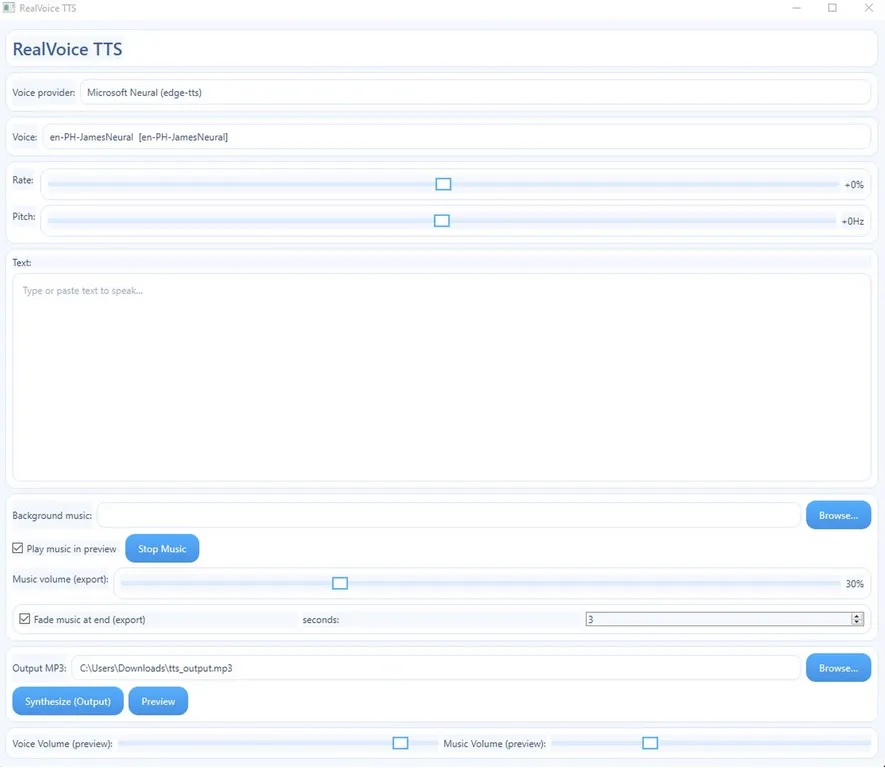Decrease fade seconds with down arrow
The width and height of the screenshot is (885, 768).
click(x=857, y=623)
